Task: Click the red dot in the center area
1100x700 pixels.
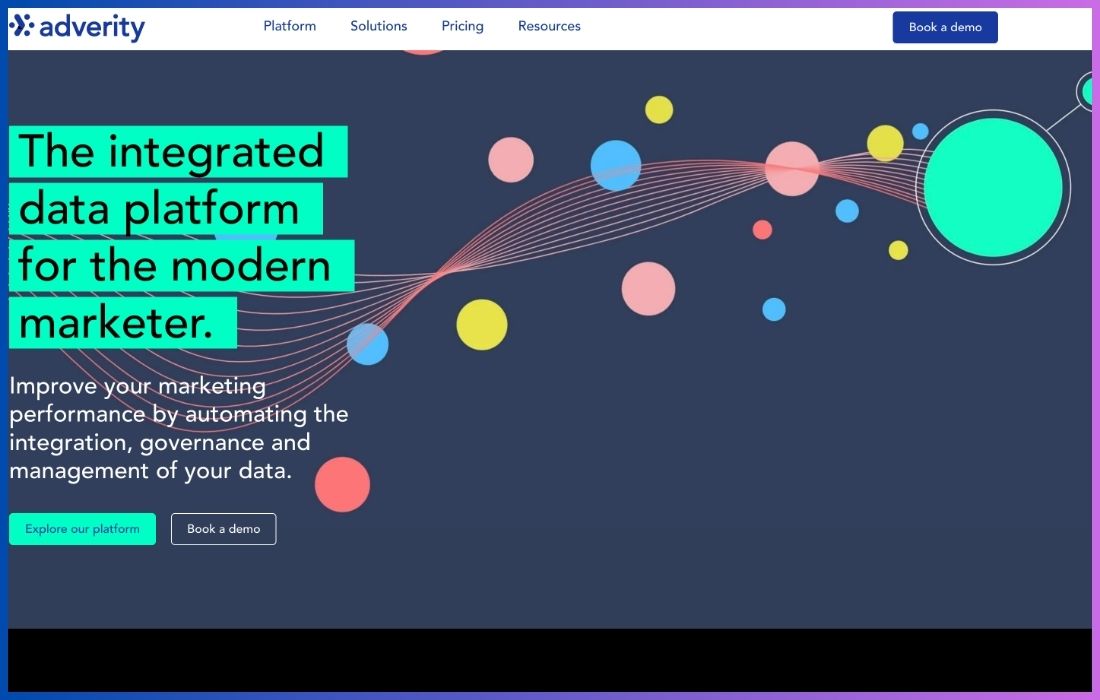Action: 763,231
